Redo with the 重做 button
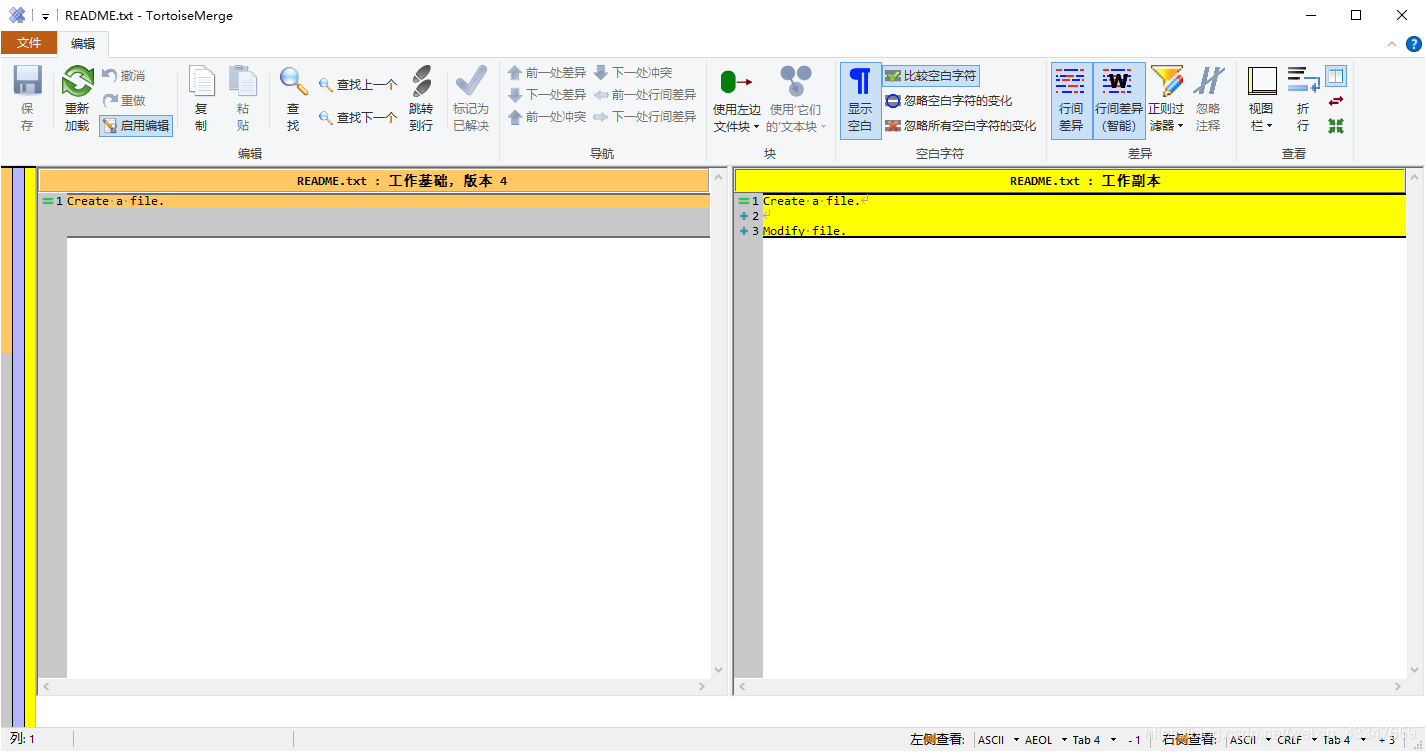 pyautogui.click(x=123, y=100)
